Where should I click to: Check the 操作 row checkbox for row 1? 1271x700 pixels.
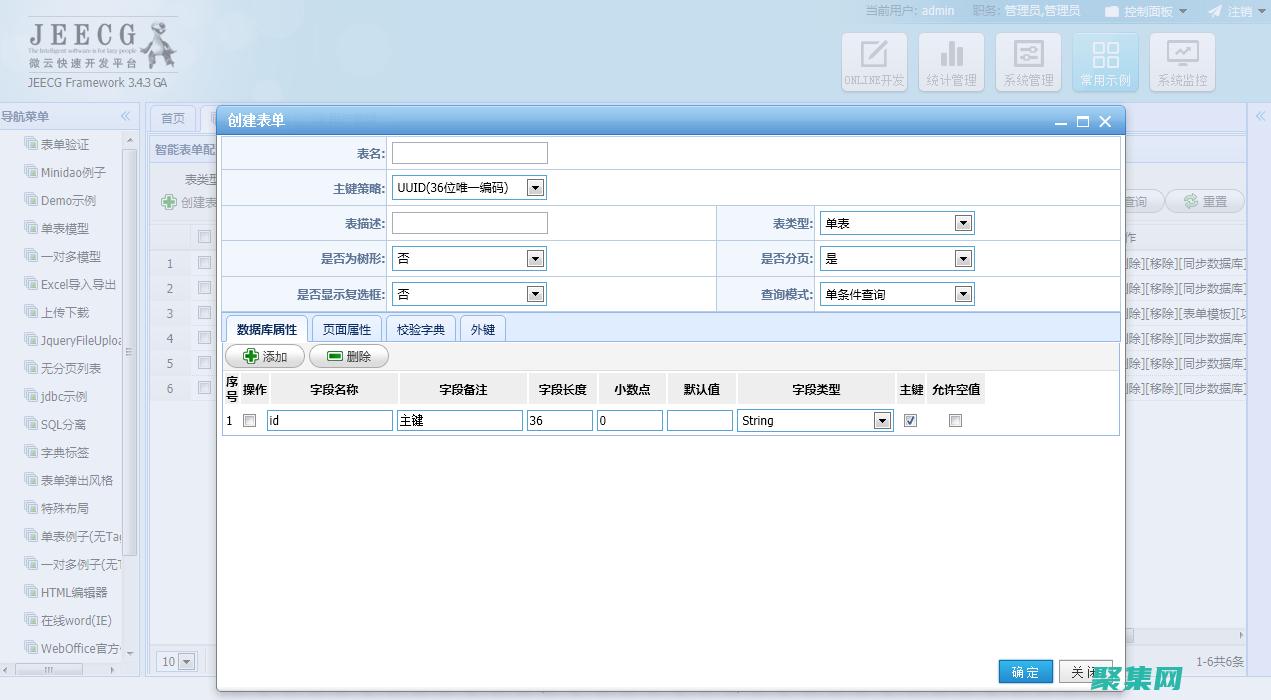click(x=250, y=421)
